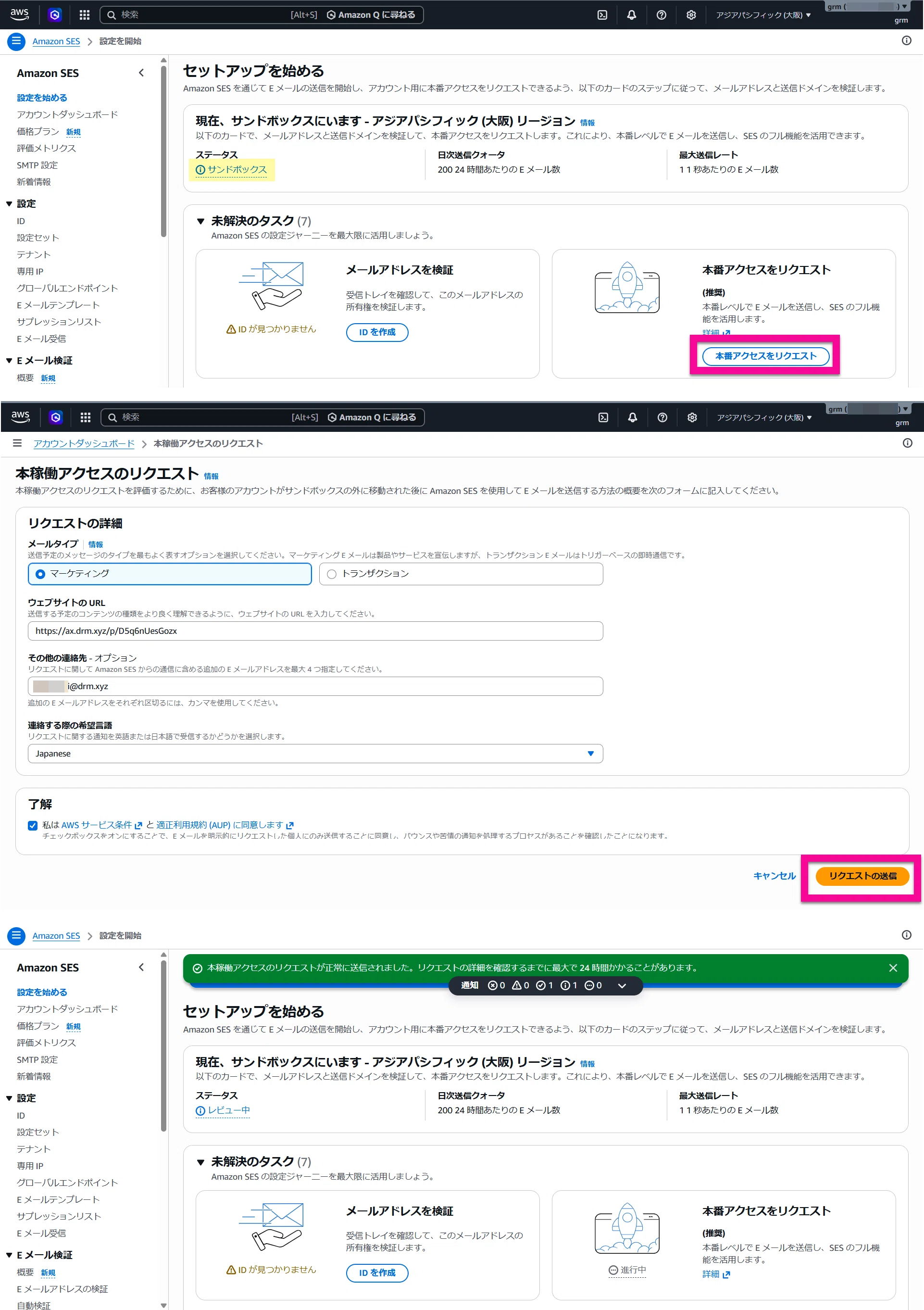Click the info count icon in 通知 bar
Viewport: 924px width, 1310px height.
coord(565,985)
